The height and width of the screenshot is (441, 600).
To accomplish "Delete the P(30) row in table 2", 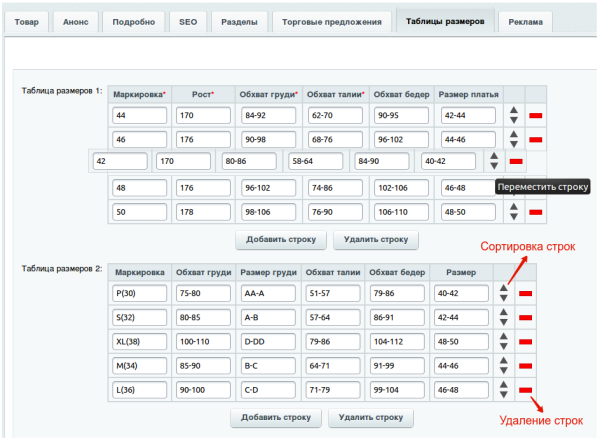I will [x=523, y=293].
